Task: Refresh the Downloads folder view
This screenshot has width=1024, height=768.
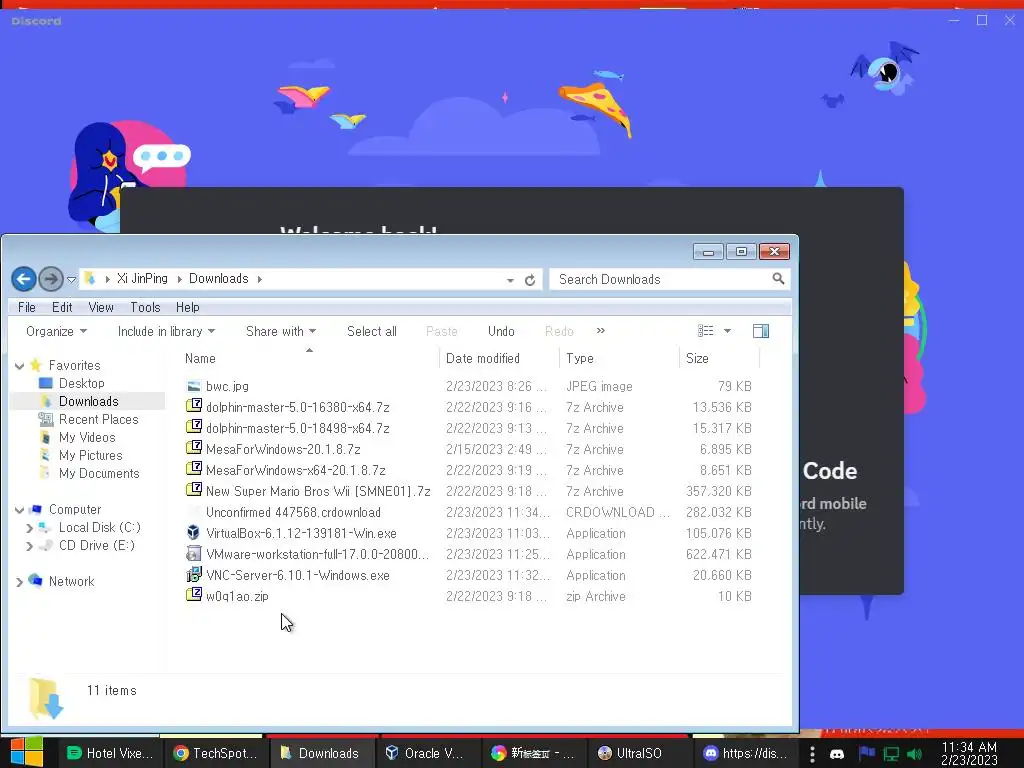Action: tap(530, 280)
